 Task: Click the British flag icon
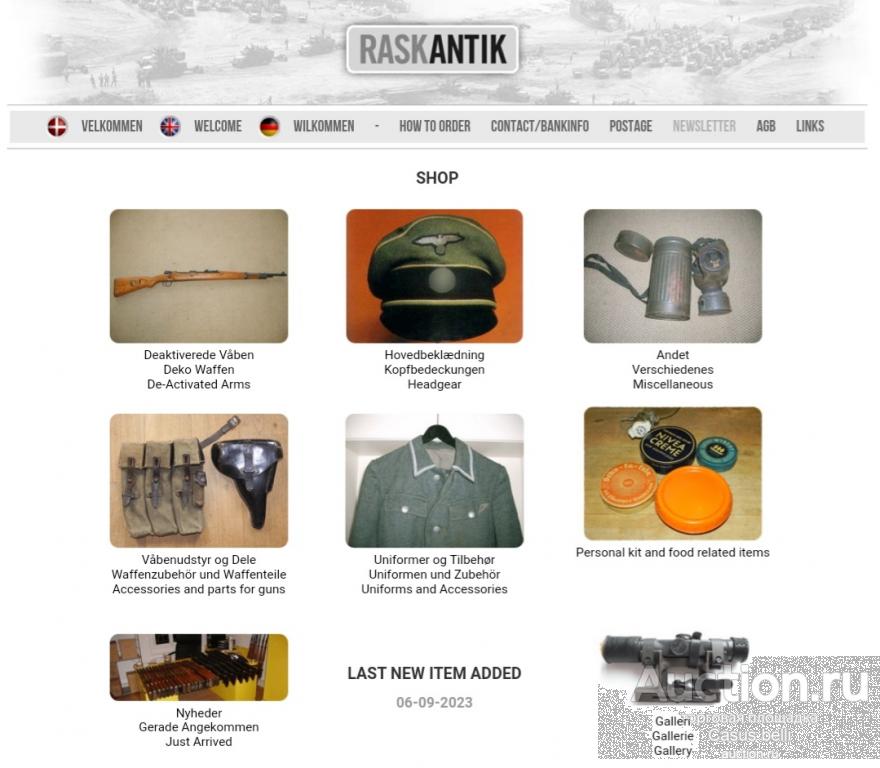click(x=170, y=126)
